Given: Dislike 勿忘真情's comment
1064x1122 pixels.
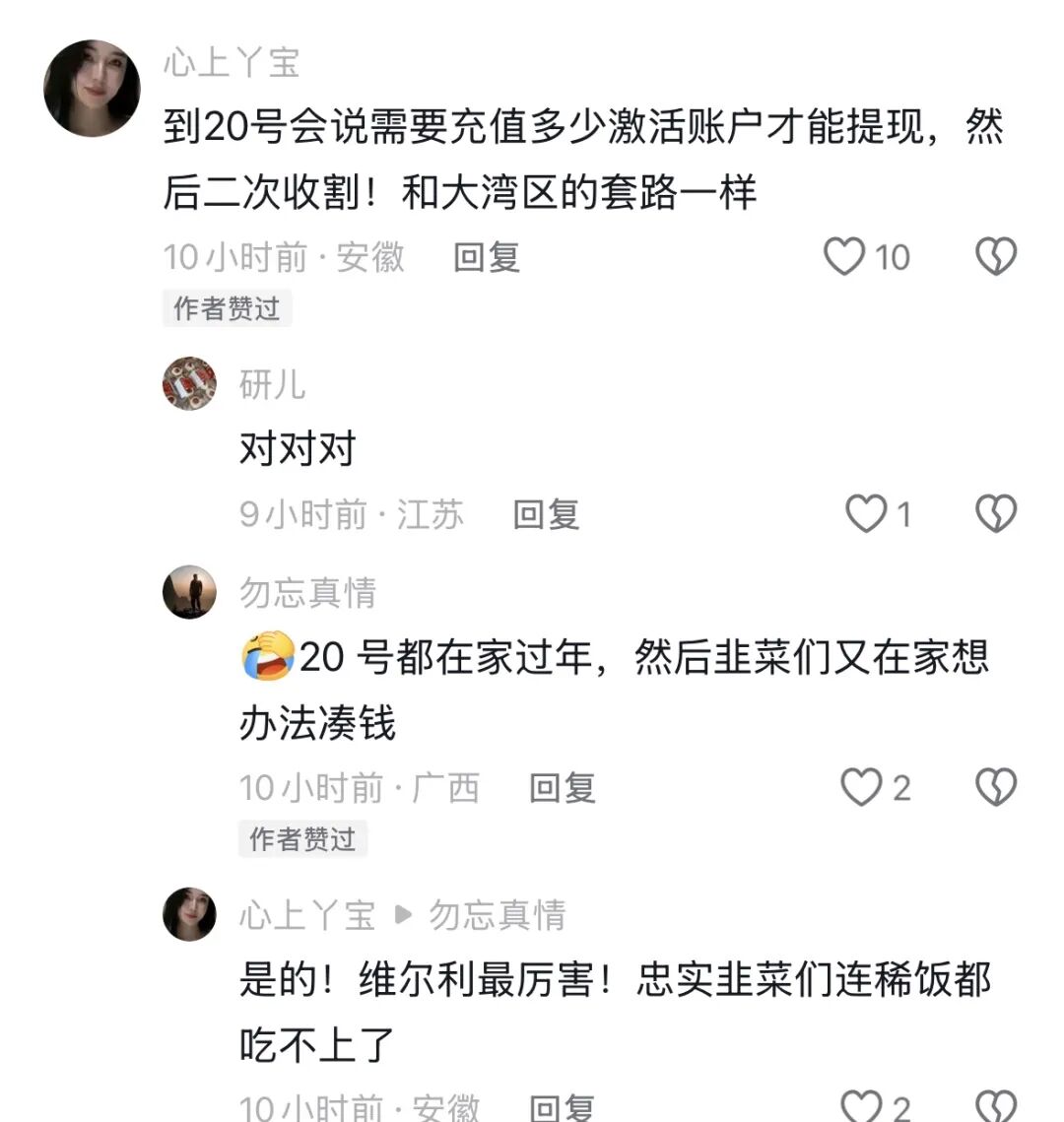Looking at the screenshot, I should pyautogui.click(x=994, y=787).
